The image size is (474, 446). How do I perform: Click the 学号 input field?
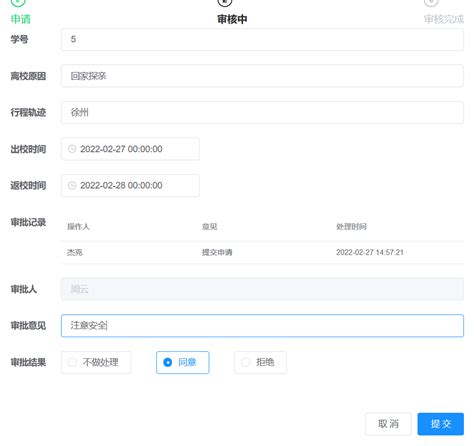pos(262,39)
